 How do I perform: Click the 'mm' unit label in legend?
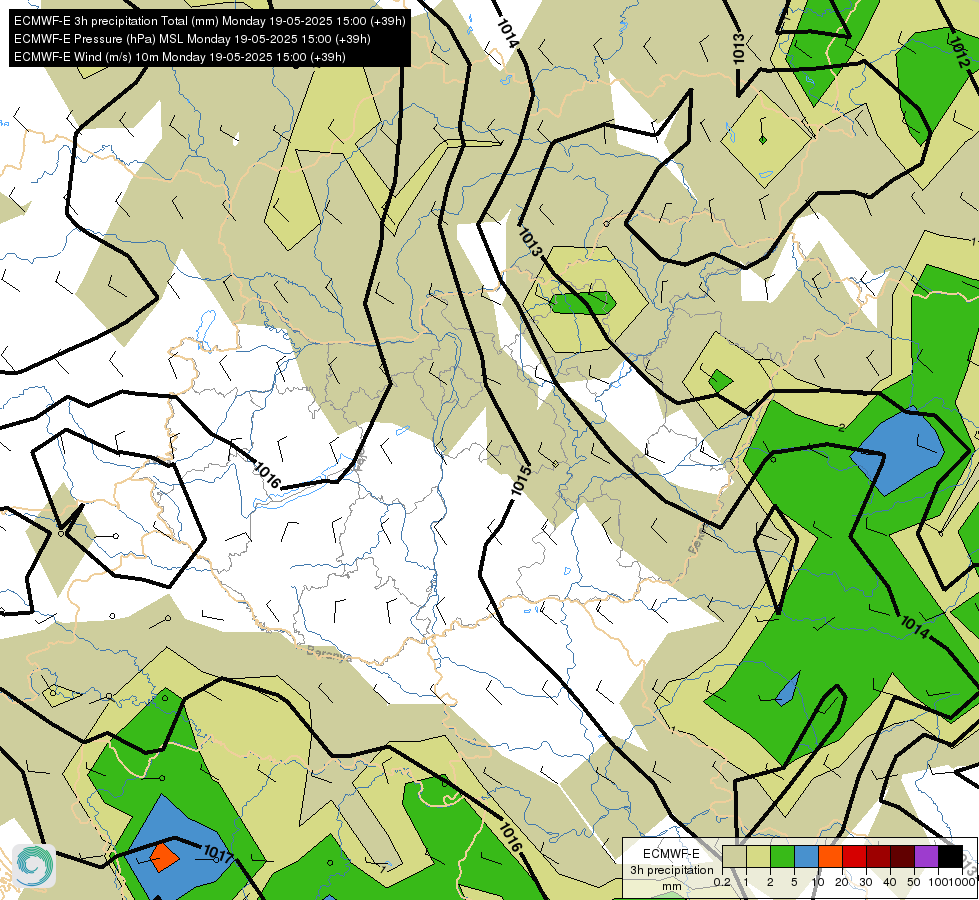tap(671, 886)
